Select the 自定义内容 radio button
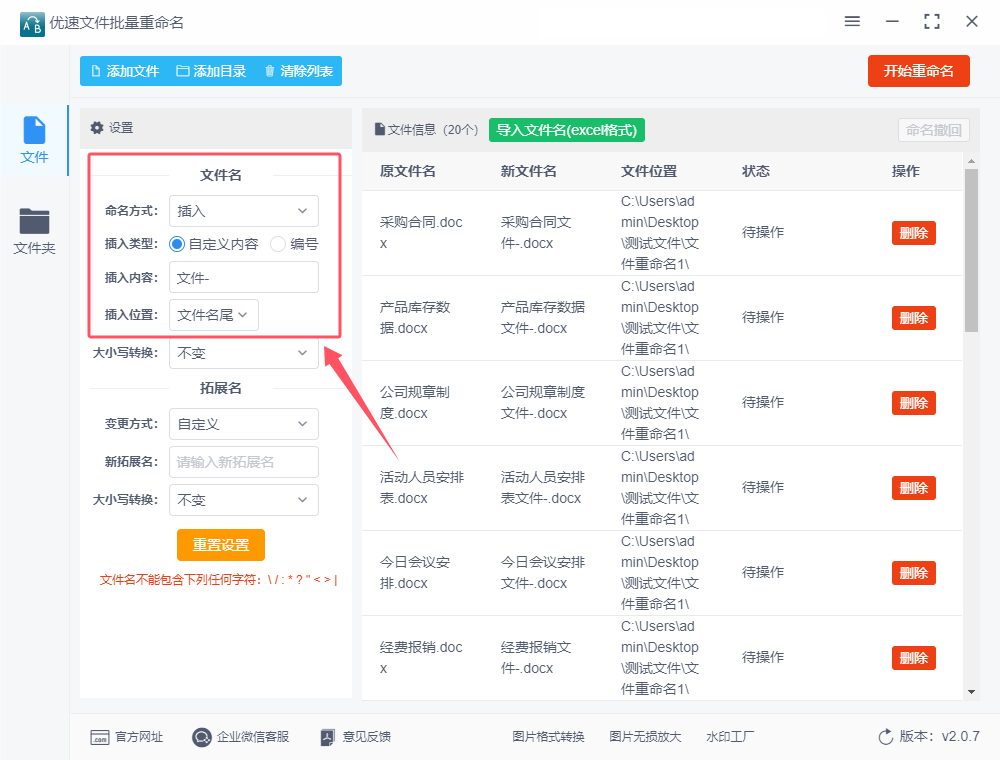The image size is (1000, 760). 177,244
